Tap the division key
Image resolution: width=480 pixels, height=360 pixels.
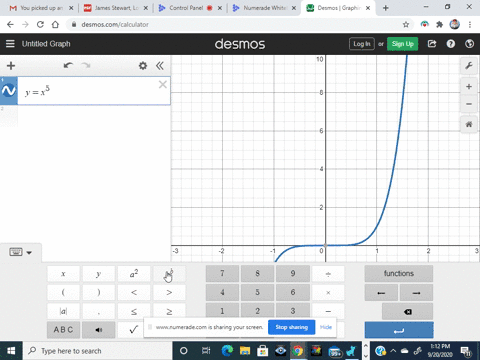(x=328, y=274)
